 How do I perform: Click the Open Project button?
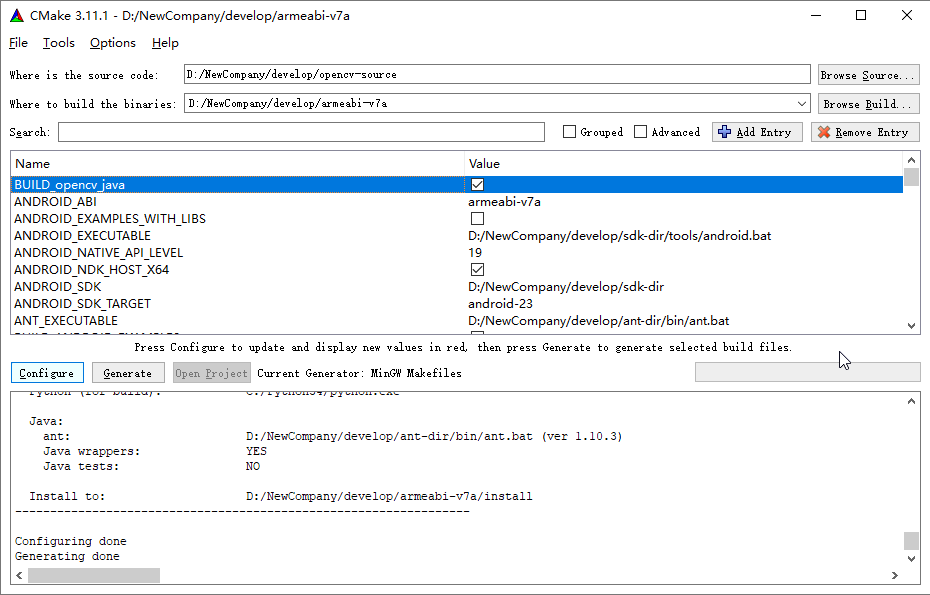pos(211,373)
